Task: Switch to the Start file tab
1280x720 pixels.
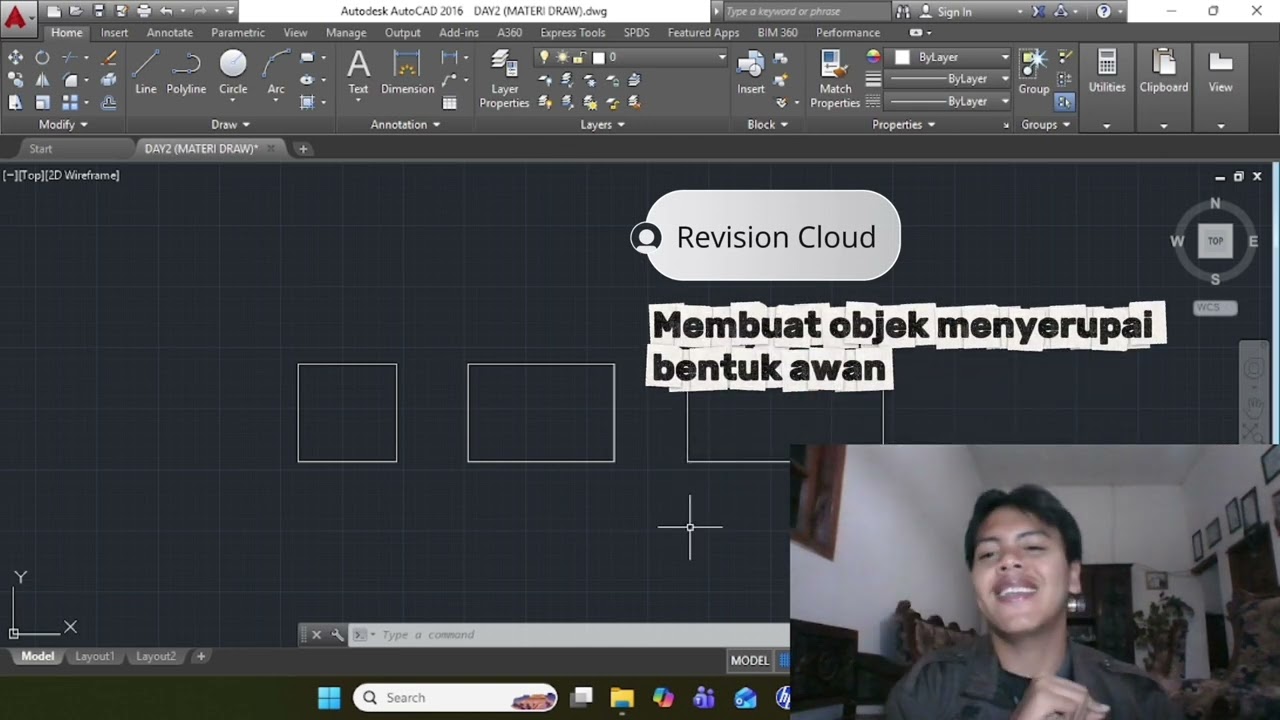Action: (41, 148)
